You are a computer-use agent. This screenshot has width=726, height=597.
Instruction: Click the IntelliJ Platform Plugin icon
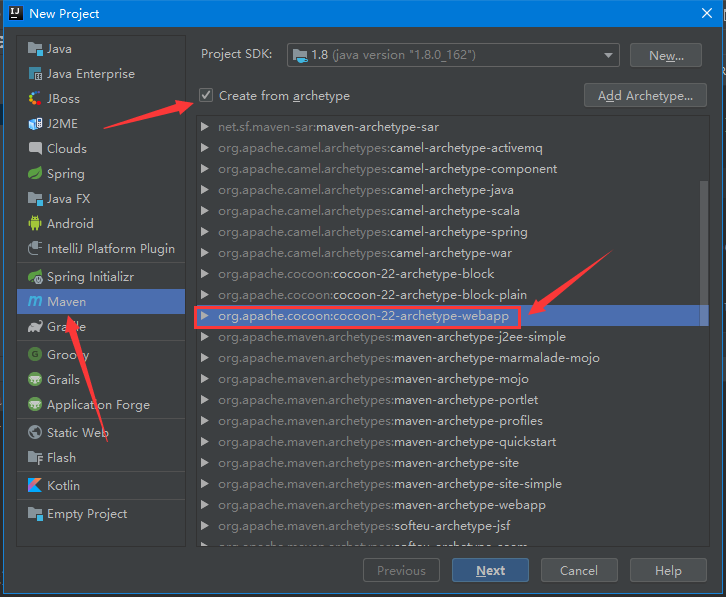35,249
